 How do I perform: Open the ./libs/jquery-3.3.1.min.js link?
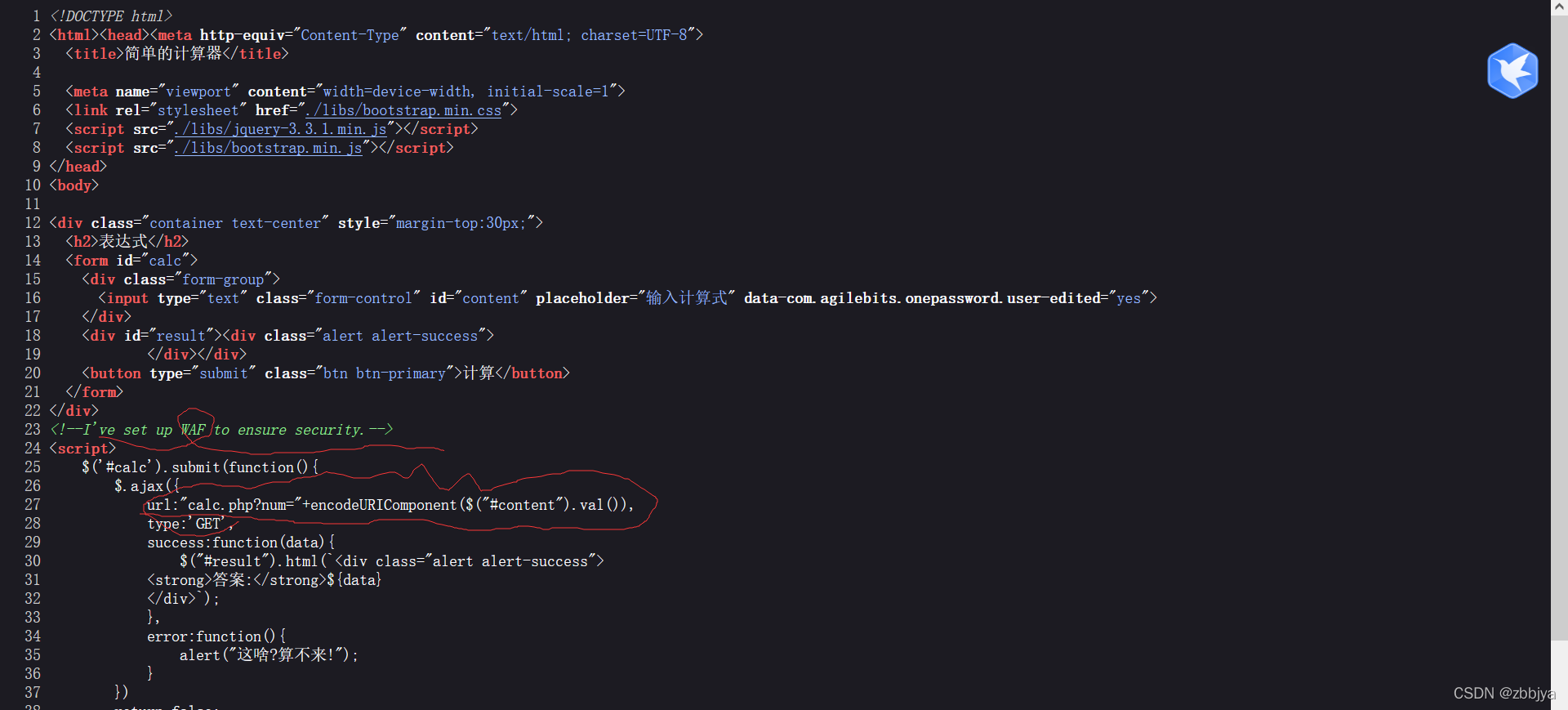tap(281, 129)
